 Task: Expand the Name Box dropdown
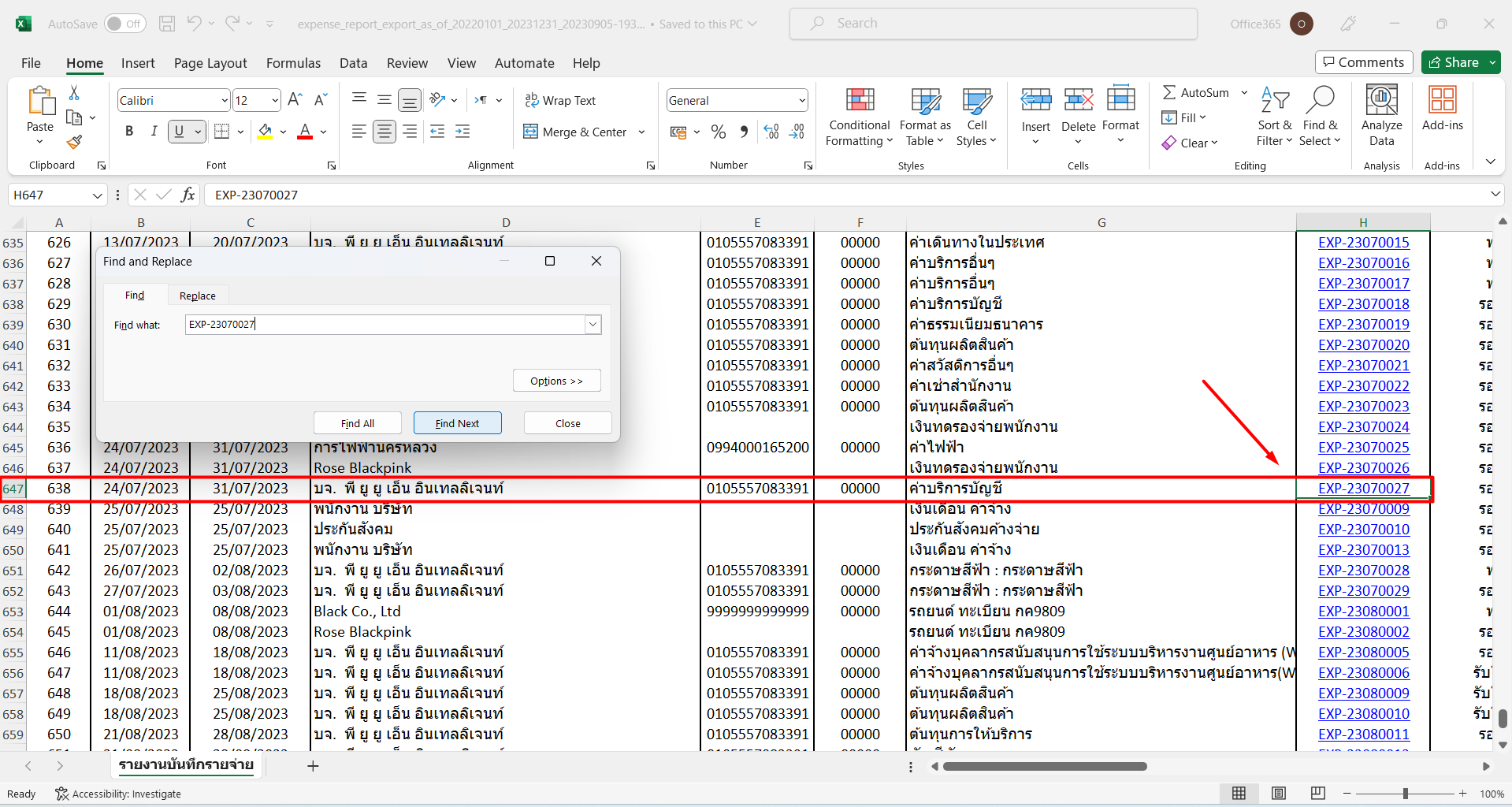(97, 195)
